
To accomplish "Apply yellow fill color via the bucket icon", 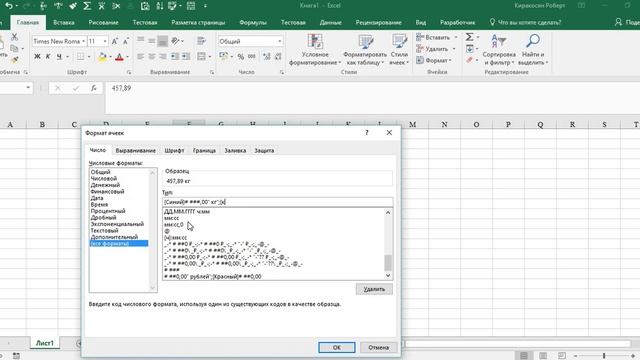I will (102, 57).
